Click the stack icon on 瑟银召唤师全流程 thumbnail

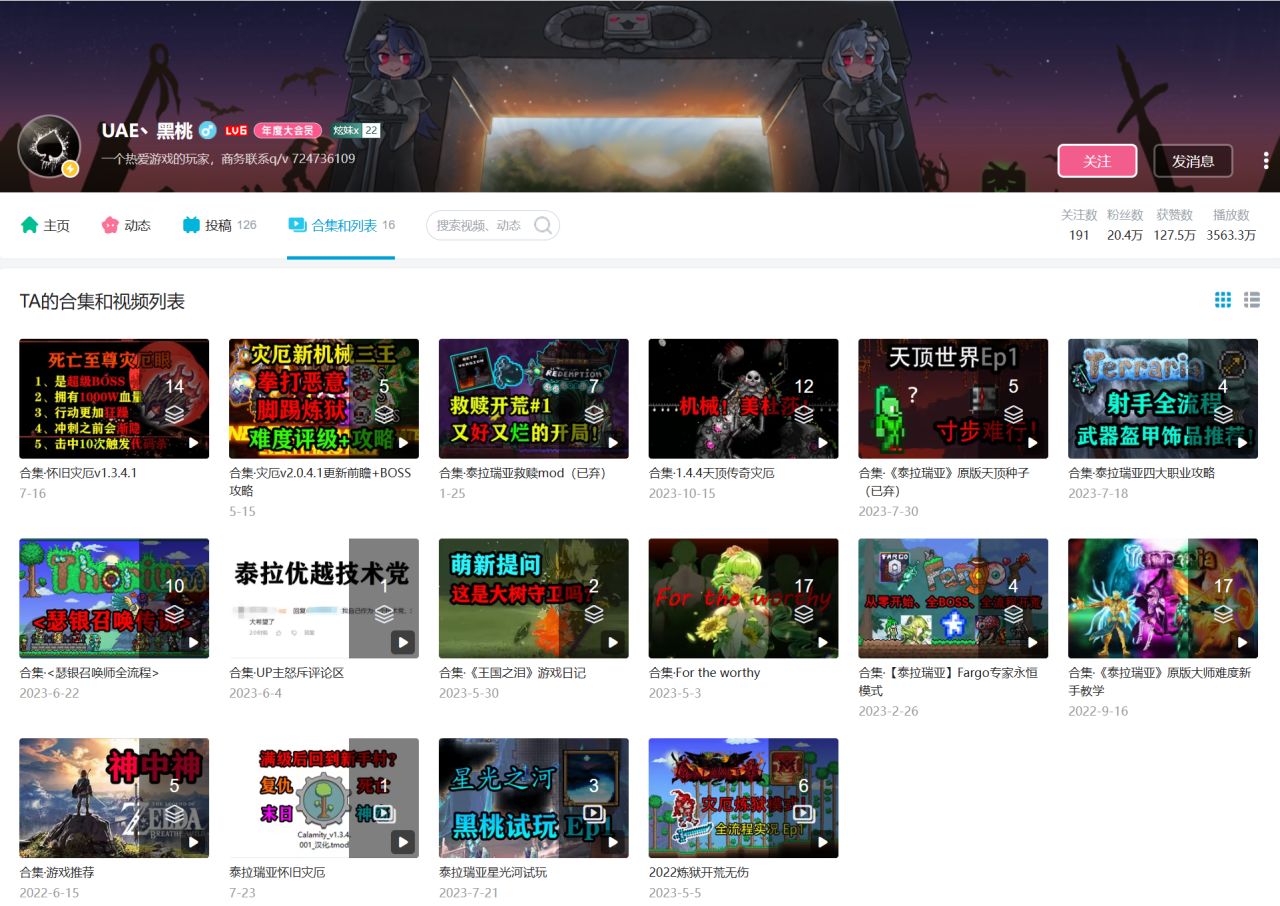click(175, 614)
